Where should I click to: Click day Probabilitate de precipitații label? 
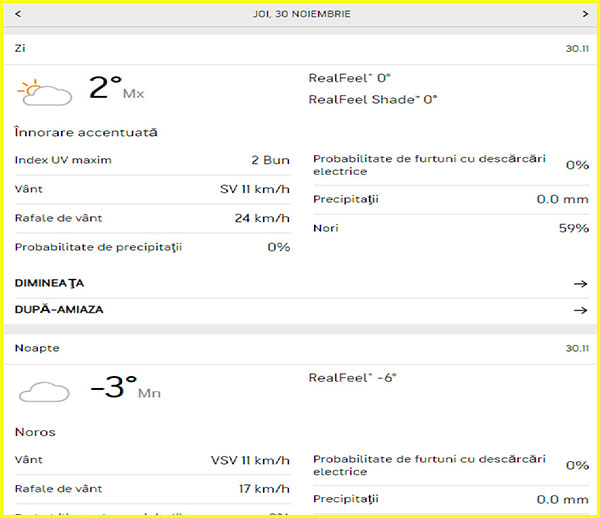[x=98, y=248]
